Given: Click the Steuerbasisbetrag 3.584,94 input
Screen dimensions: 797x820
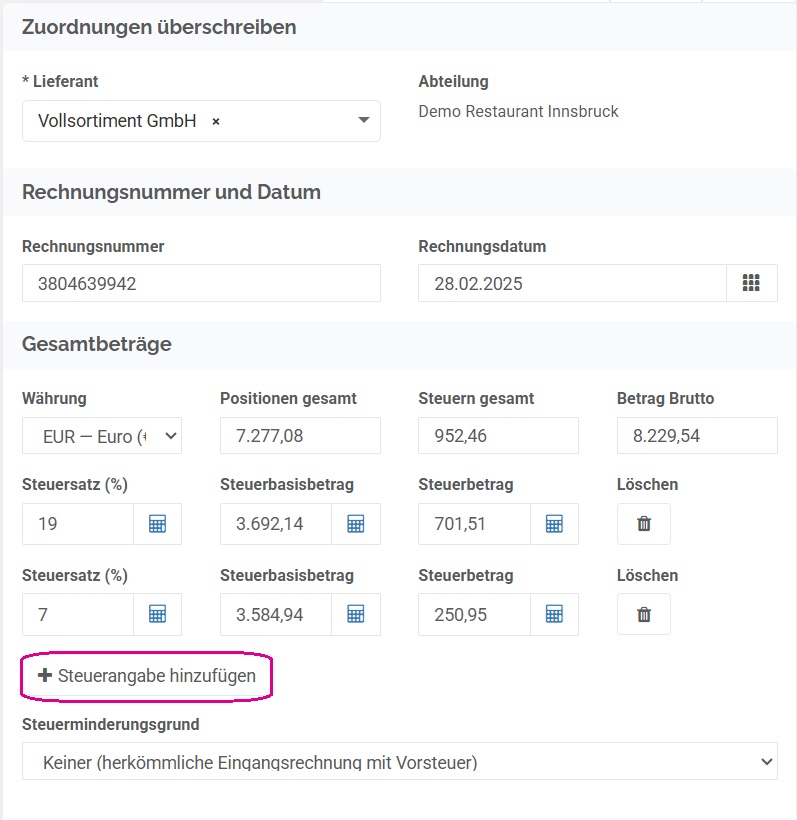Looking at the screenshot, I should coord(276,614).
